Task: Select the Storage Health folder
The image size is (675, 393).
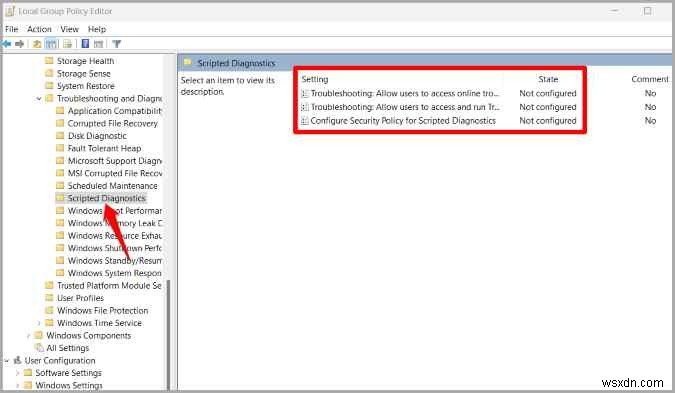Action: pos(85,61)
